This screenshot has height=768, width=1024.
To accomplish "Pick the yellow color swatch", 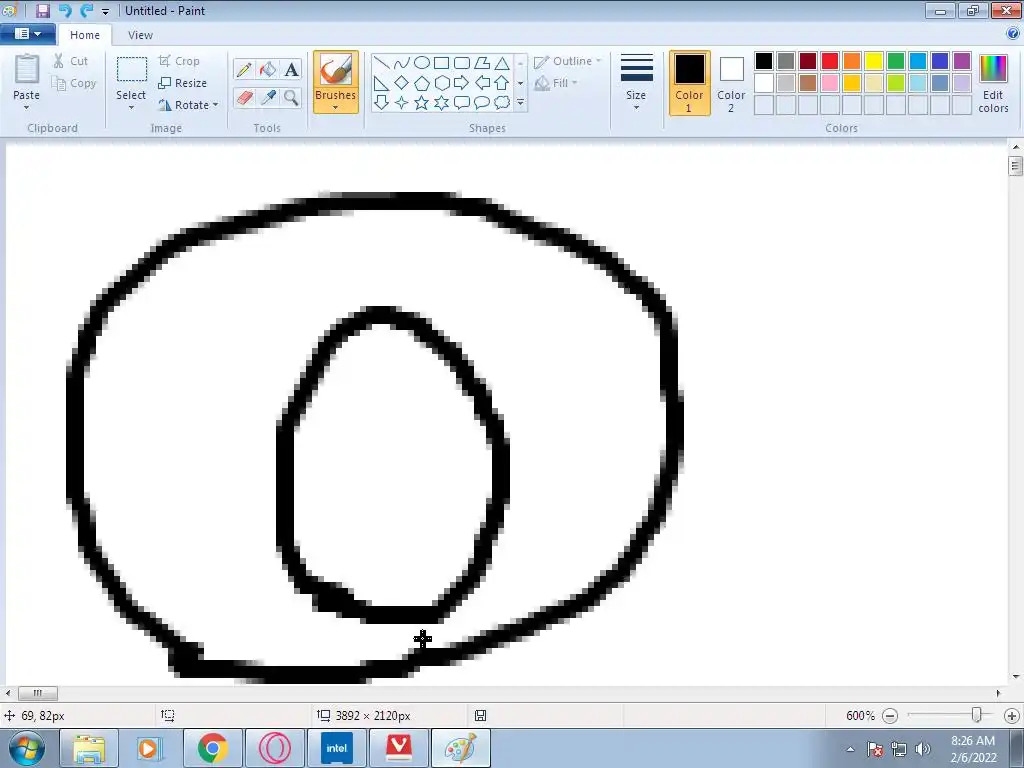I will click(x=874, y=61).
